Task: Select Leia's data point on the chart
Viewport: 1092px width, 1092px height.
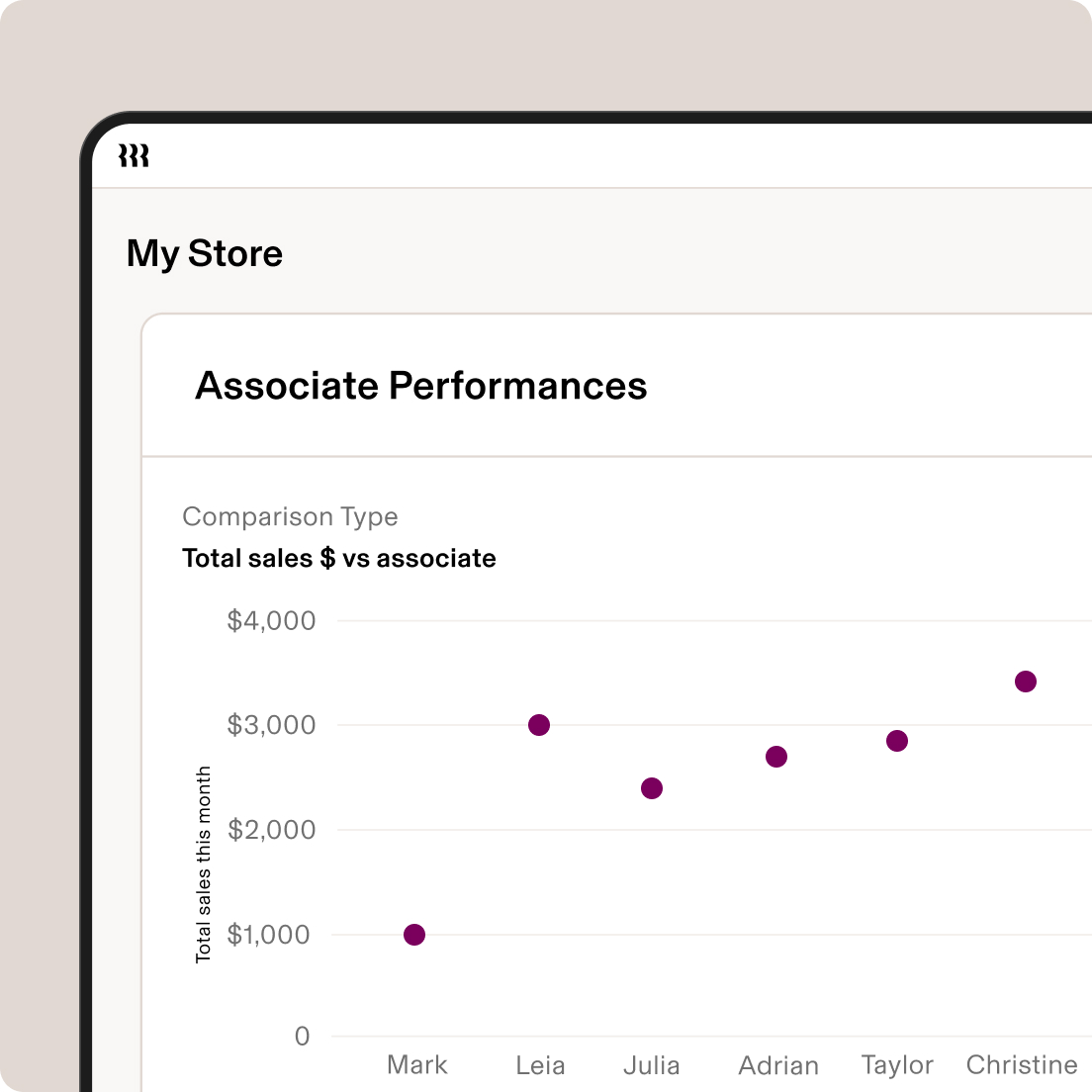Action: point(540,725)
